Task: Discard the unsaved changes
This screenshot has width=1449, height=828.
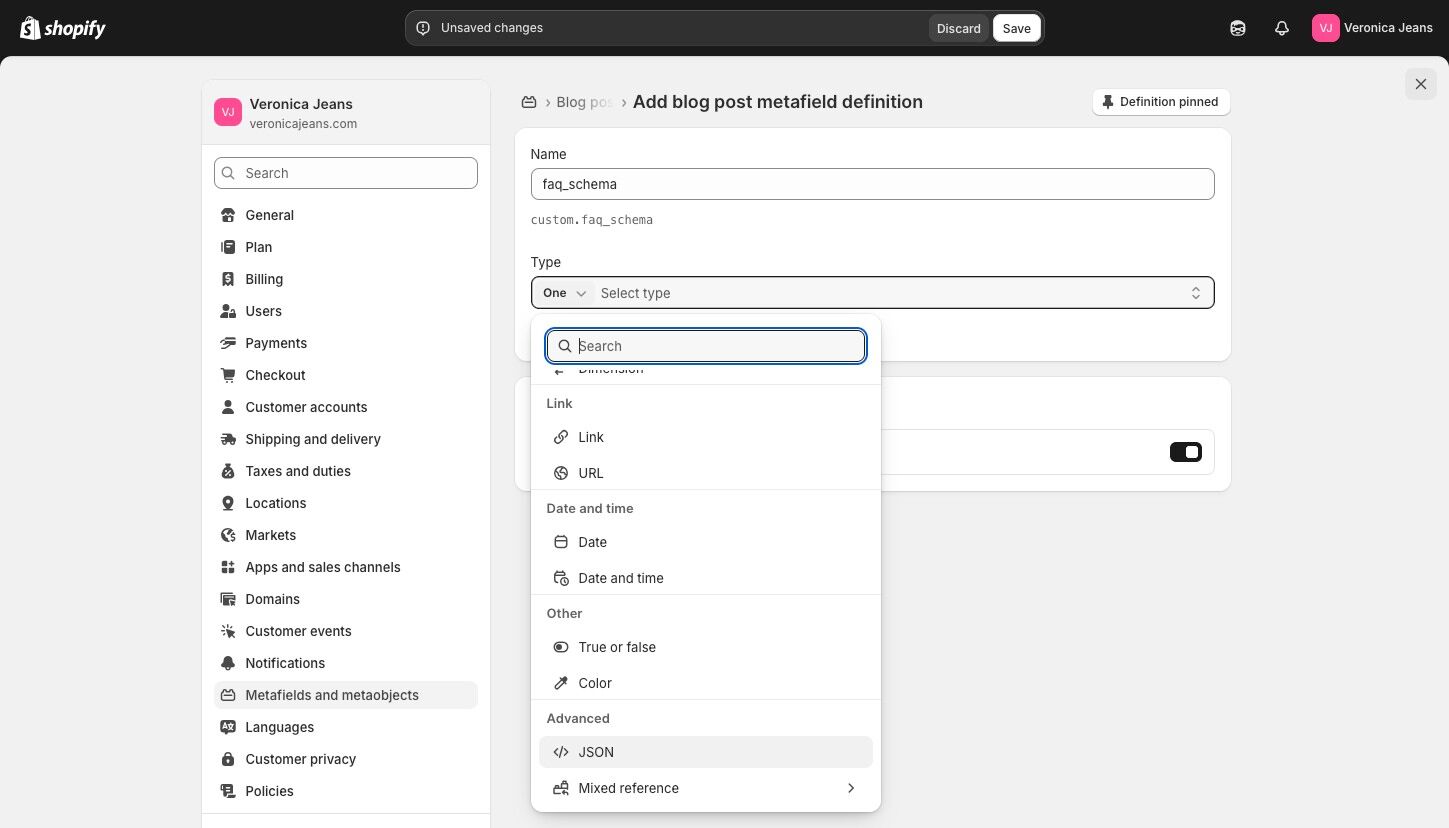Action: click(958, 28)
